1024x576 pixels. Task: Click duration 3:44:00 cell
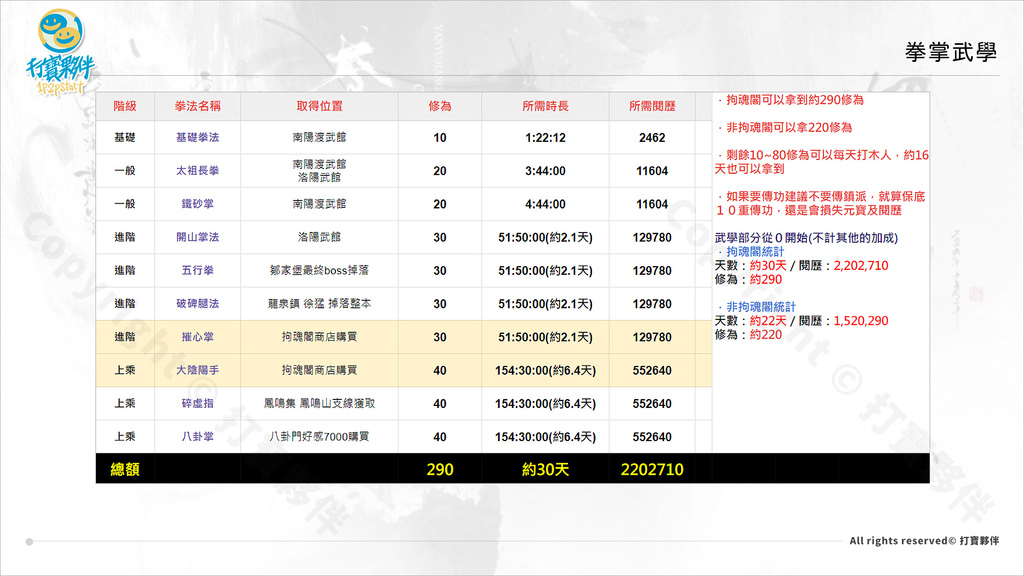(545, 171)
